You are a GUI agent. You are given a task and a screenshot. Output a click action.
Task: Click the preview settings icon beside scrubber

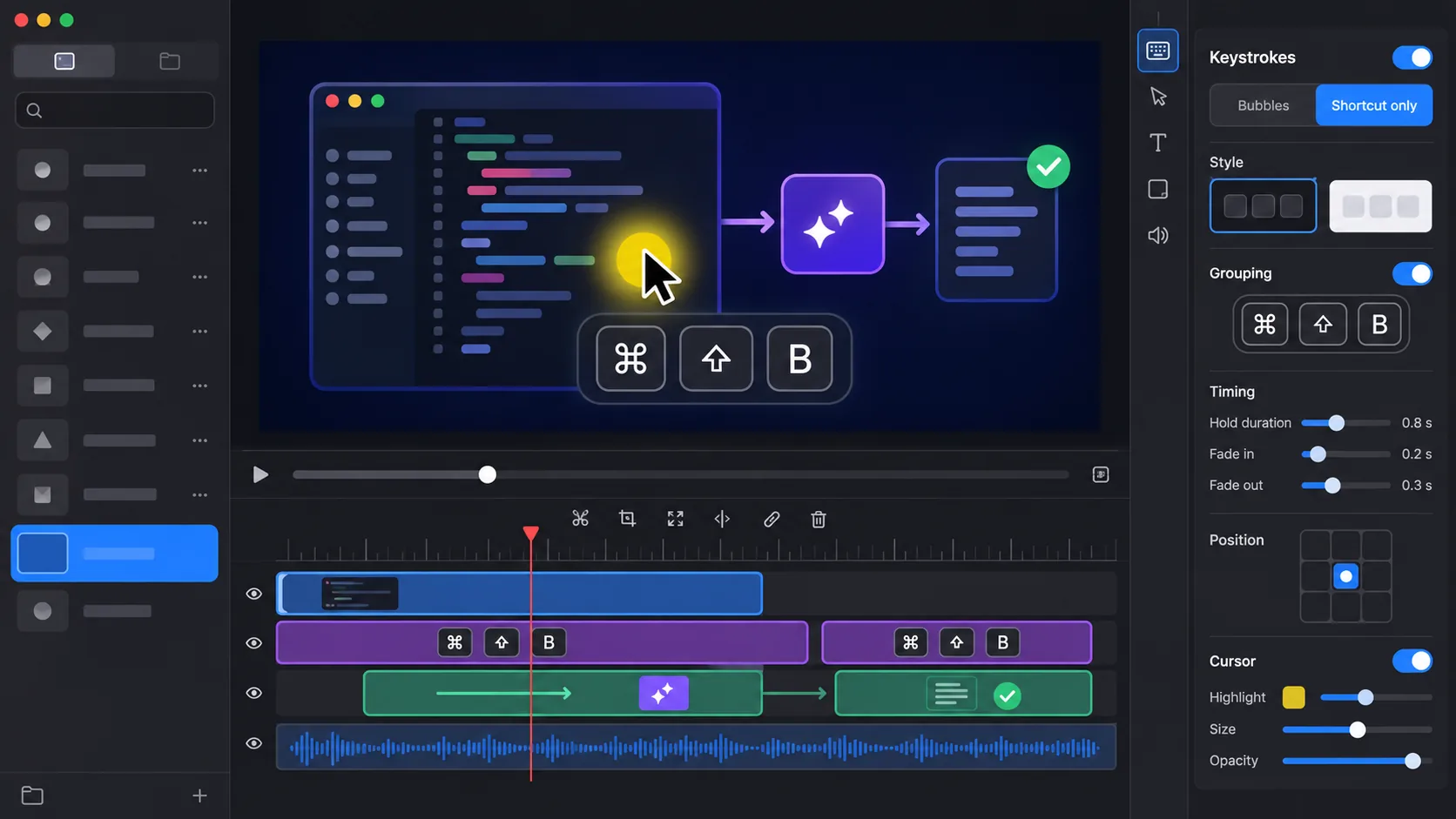tap(1101, 474)
